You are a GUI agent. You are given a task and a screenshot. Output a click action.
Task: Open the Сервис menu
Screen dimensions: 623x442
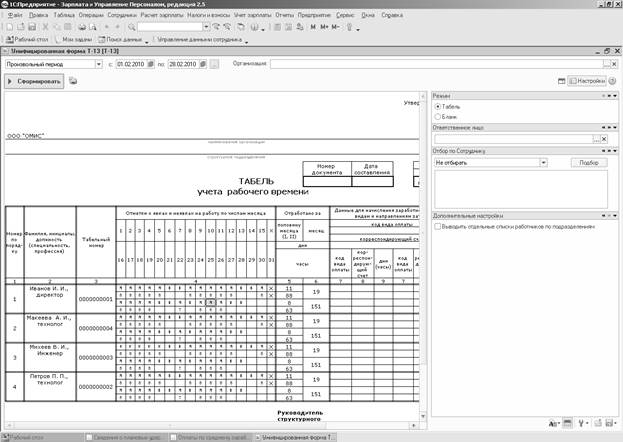click(345, 15)
